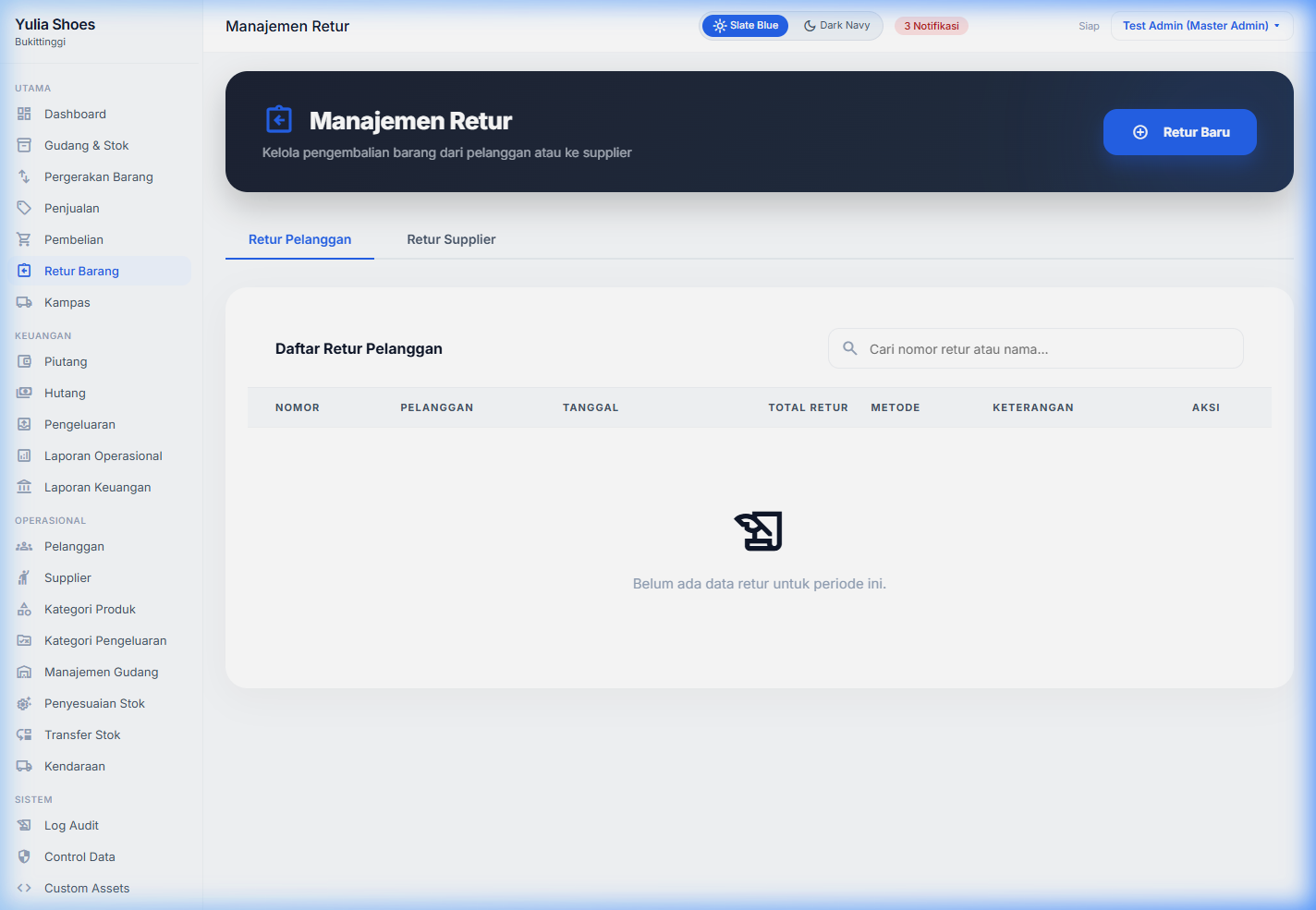Viewport: 1316px width, 910px height.
Task: Click the Pelanggan people icon
Action: pos(24,546)
